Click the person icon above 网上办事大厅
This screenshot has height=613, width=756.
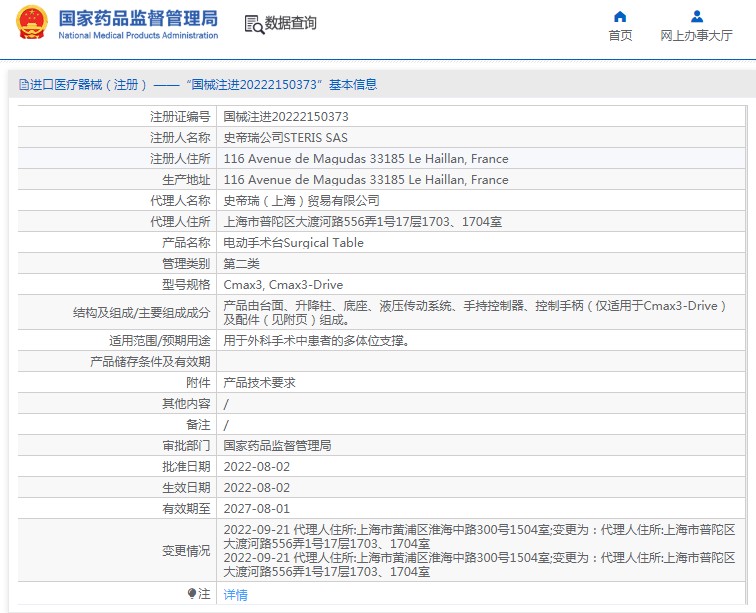tap(696, 16)
